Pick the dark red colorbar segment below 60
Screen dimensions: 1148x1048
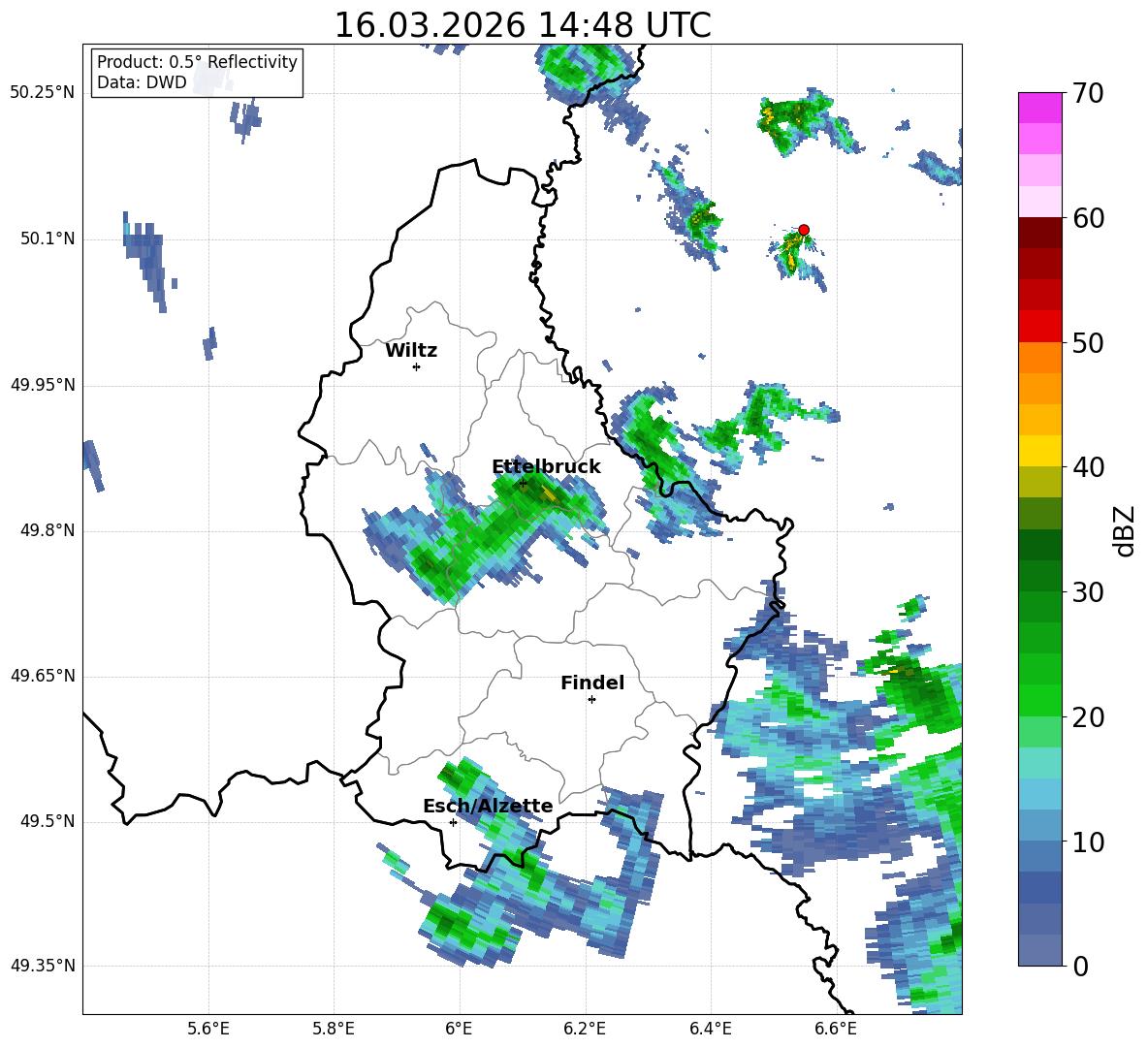click(1039, 233)
